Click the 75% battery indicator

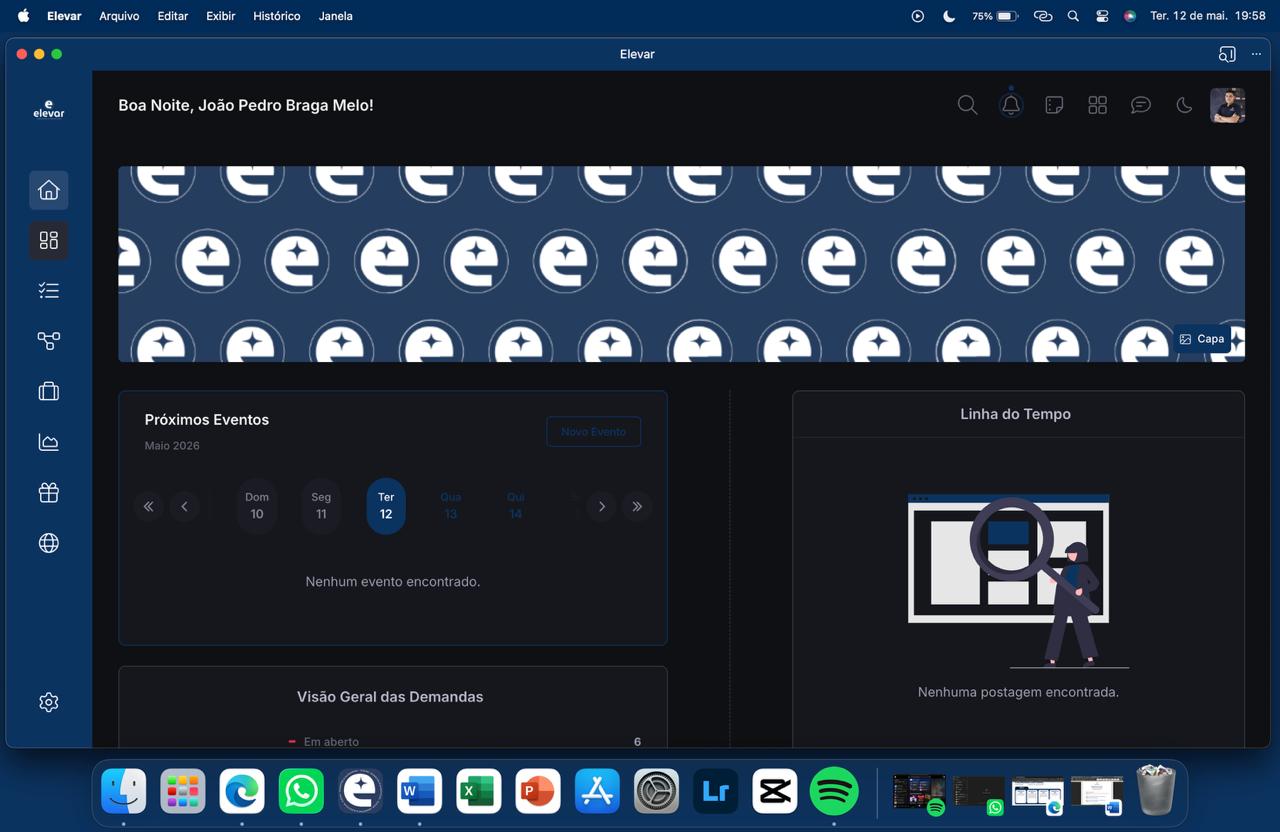coord(995,16)
